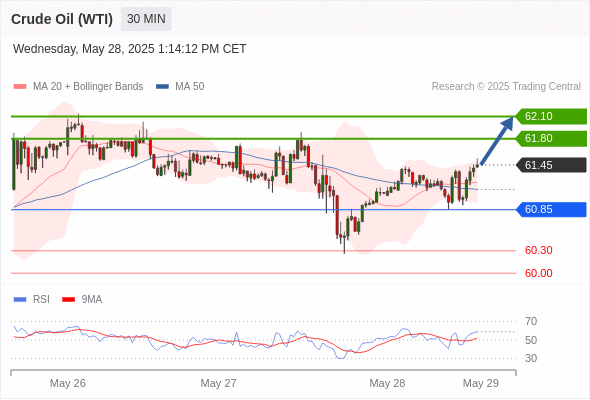Click the May 27 date axis label
Viewport: 590px width, 400px height.
click(218, 383)
